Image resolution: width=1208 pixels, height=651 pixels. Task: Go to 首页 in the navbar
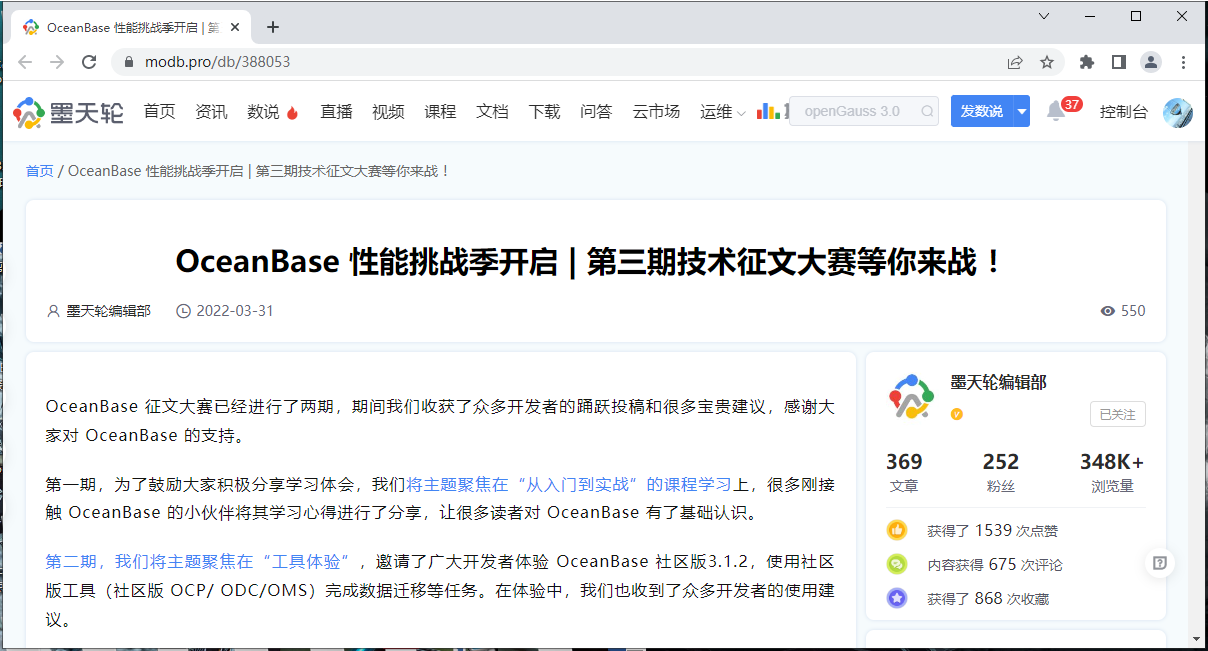point(159,112)
